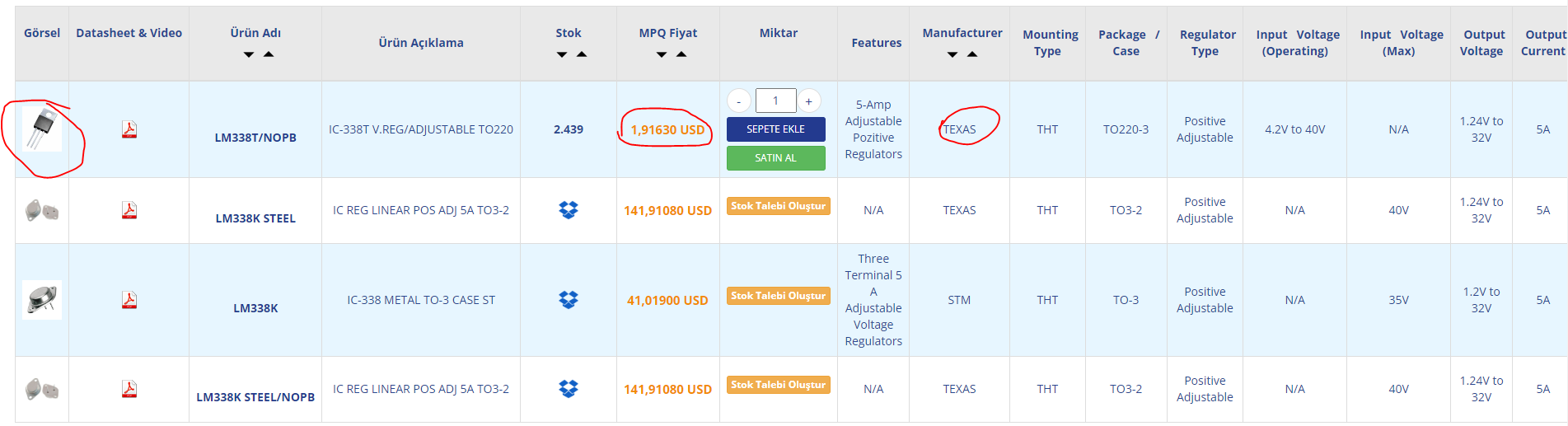Click Stok Talebi Oluştur for LM338K STEEL
The width and height of the screenshot is (1568, 426).
pos(778,206)
